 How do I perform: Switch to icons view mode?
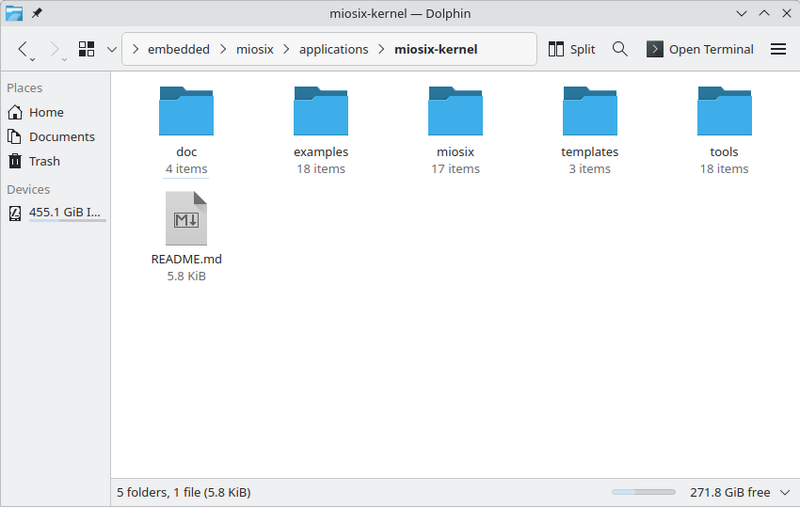86,49
